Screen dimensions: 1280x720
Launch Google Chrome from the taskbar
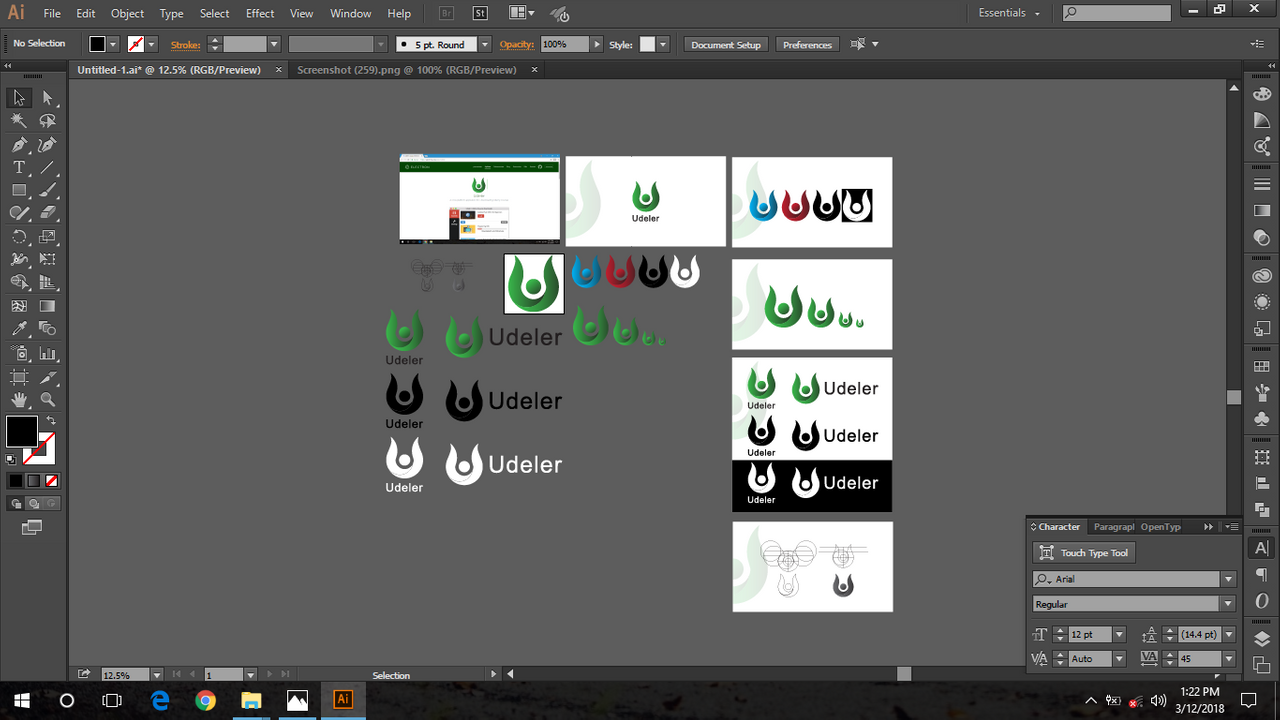pyautogui.click(x=205, y=700)
